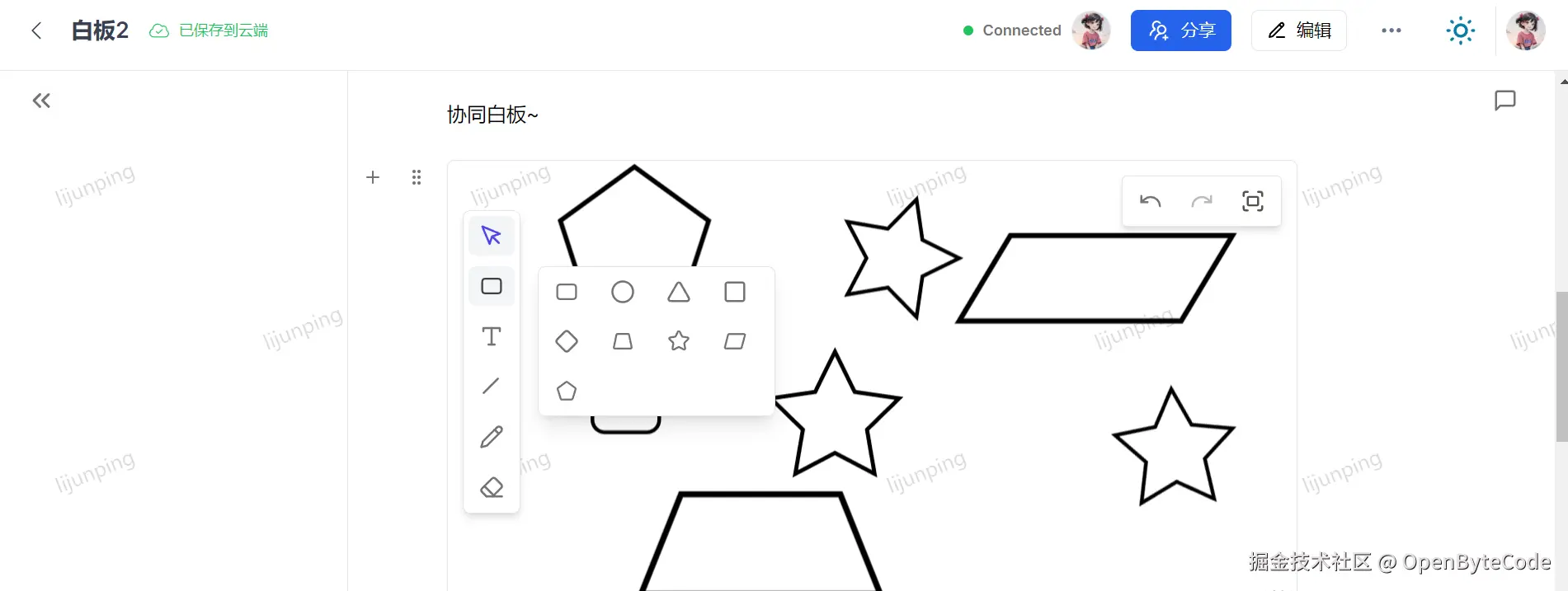Screen dimensions: 1568x591
Task: Toggle whiteboard fullscreen view
Action: click(1253, 201)
